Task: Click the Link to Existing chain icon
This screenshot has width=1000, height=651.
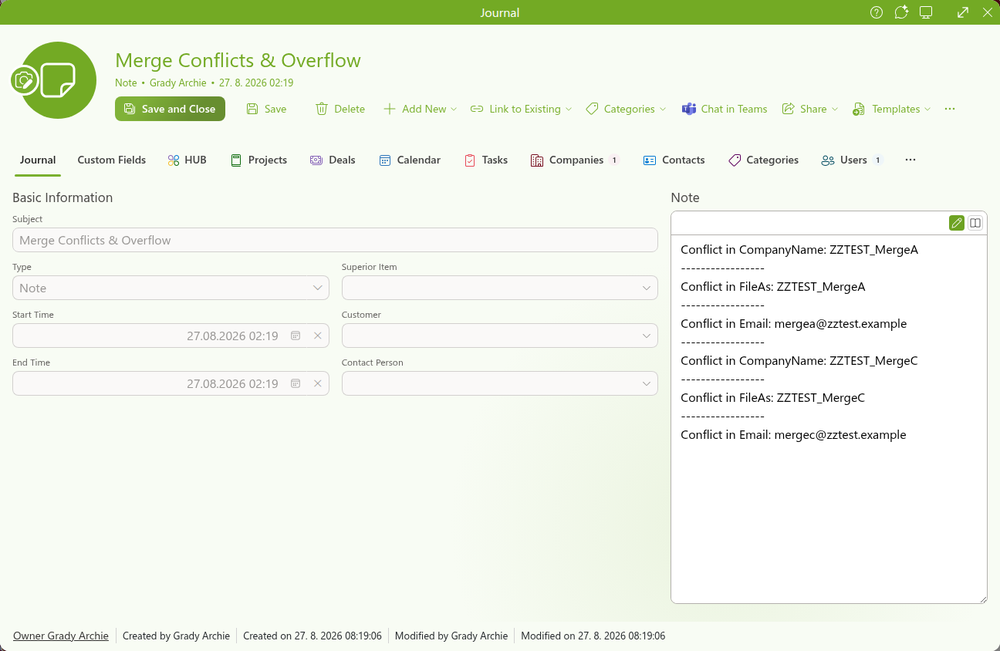Action: 476,109
